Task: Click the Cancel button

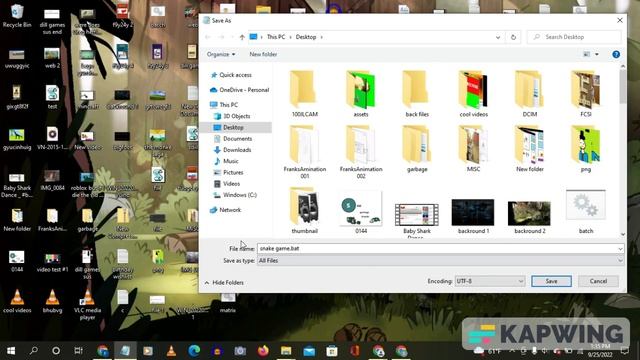Action: click(x=598, y=281)
